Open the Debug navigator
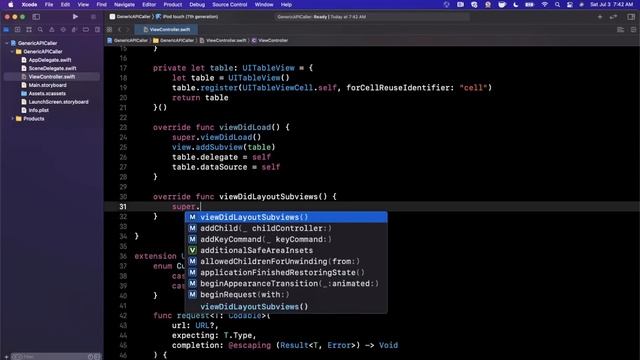This screenshot has height=360, width=640. pos(74,30)
